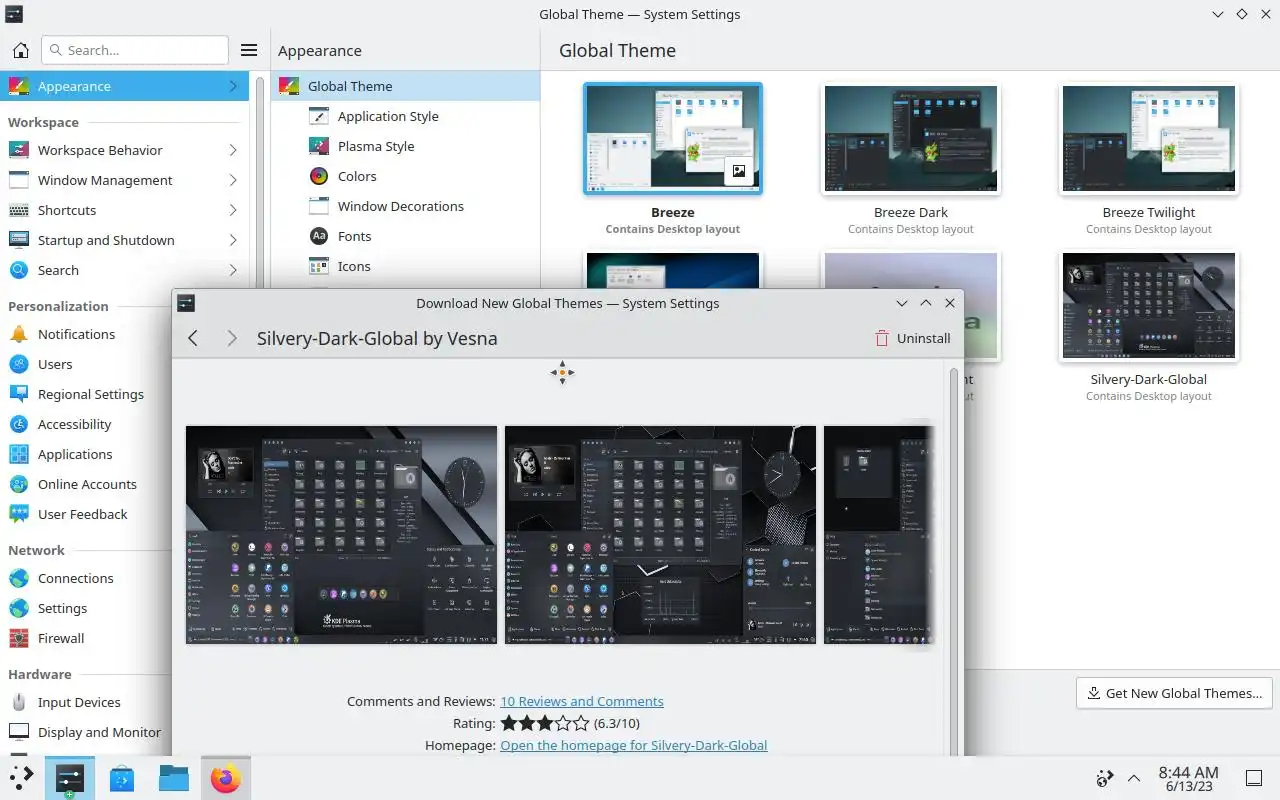Image resolution: width=1280 pixels, height=800 pixels.
Task: Expand the Shortcuts chevron
Action: 233,210
